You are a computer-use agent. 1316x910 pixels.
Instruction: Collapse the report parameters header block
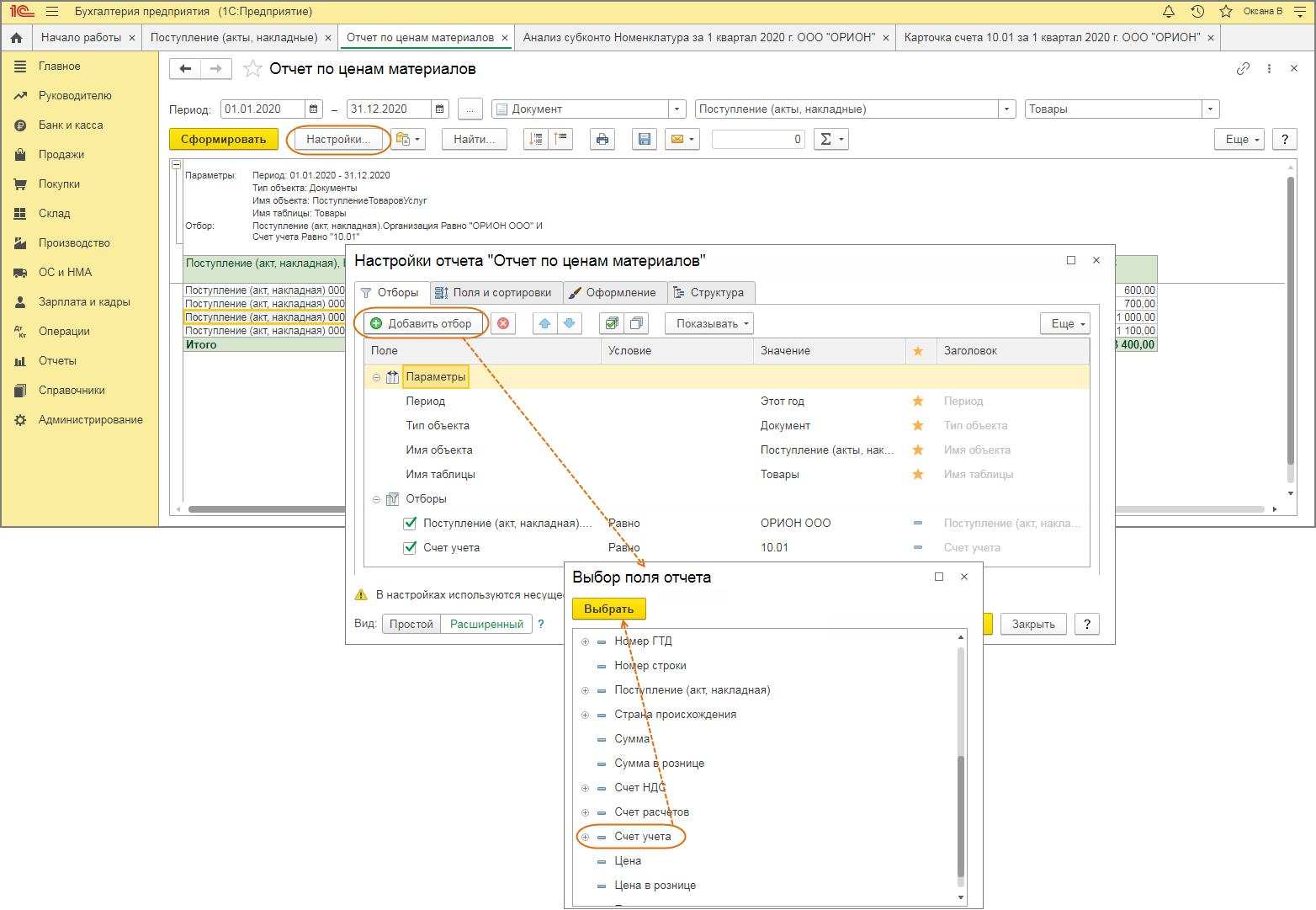(177, 166)
